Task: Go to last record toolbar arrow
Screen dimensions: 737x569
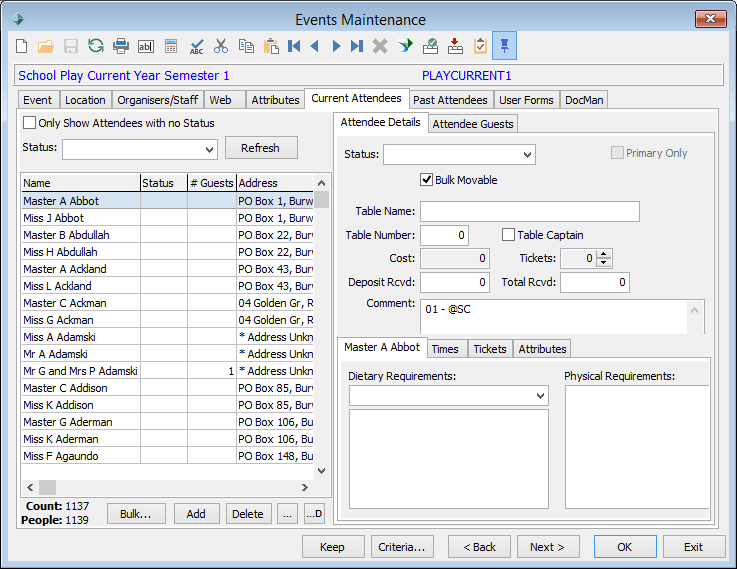Action: 357,46
